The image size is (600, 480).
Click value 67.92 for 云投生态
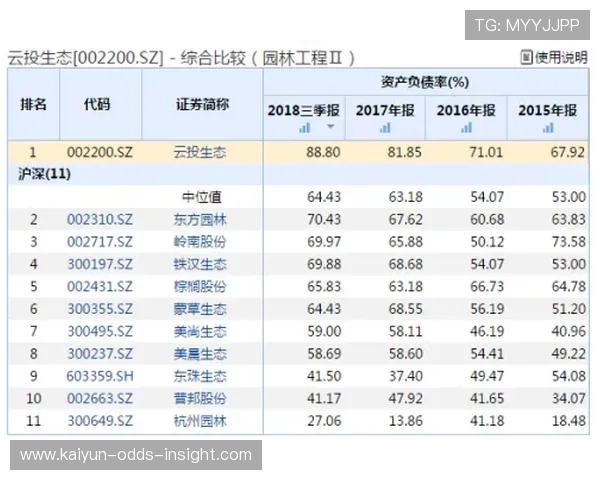tap(568, 152)
